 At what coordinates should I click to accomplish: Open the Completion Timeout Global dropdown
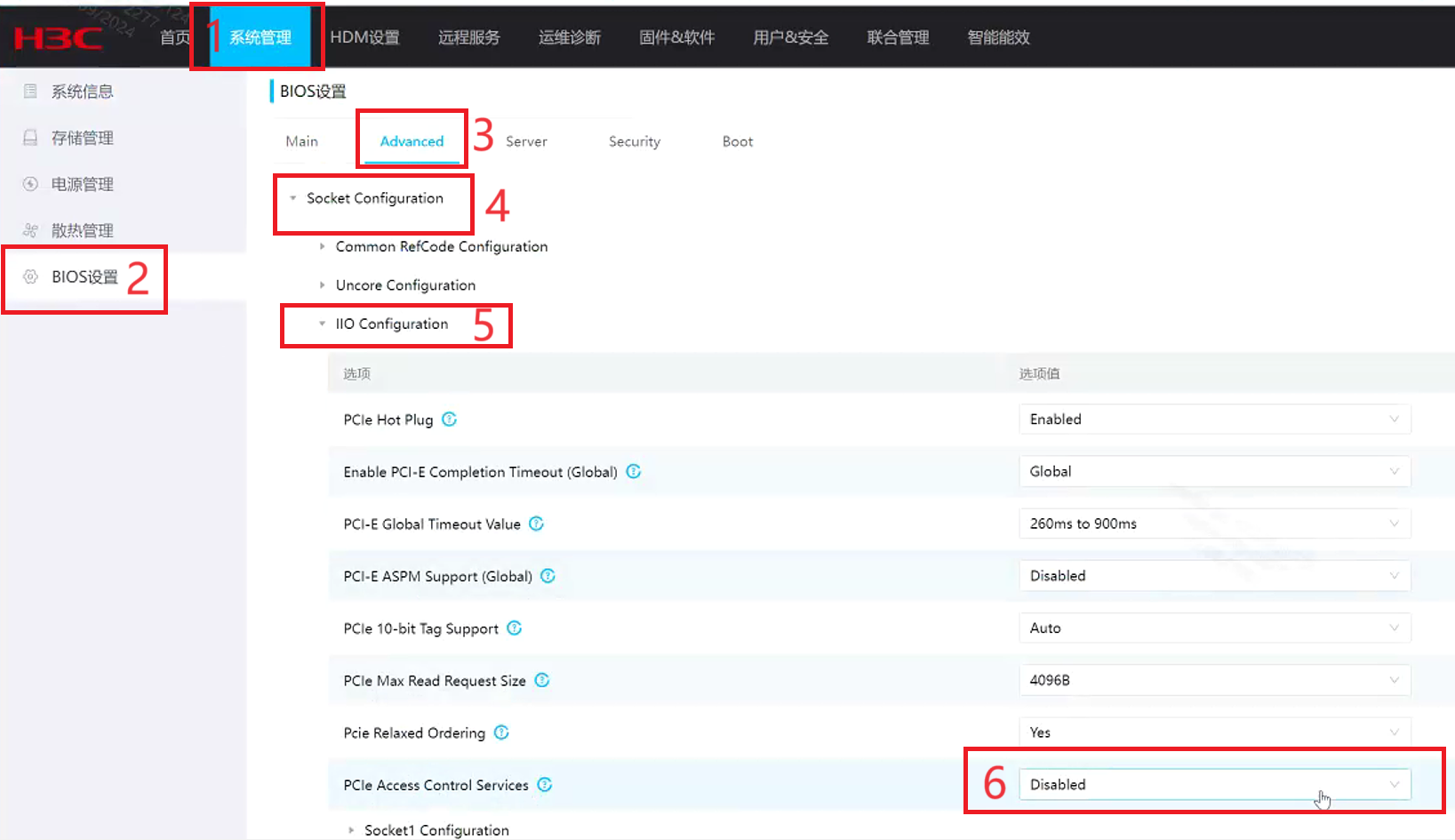1214,471
